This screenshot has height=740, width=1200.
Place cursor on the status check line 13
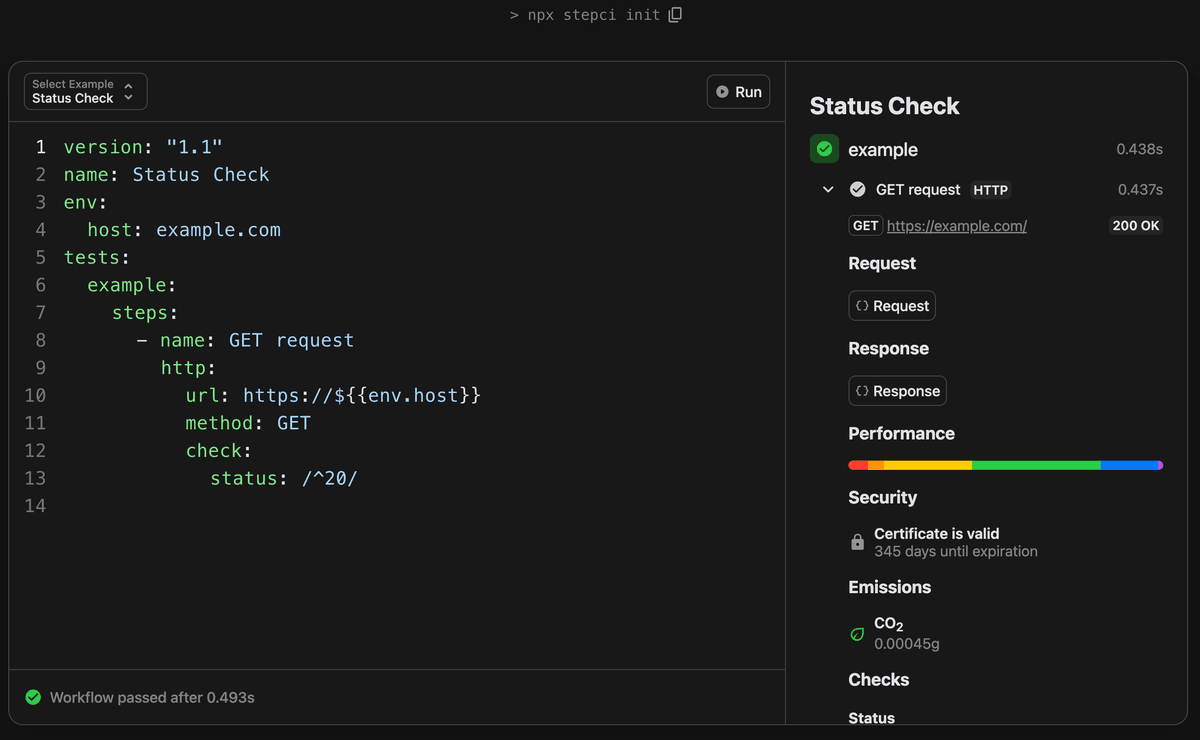(x=283, y=478)
